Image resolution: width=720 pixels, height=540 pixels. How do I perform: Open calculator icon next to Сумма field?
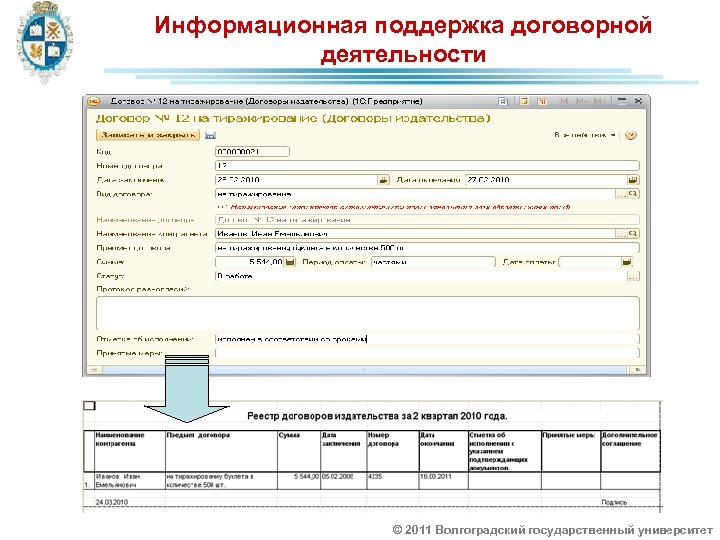click(290, 262)
